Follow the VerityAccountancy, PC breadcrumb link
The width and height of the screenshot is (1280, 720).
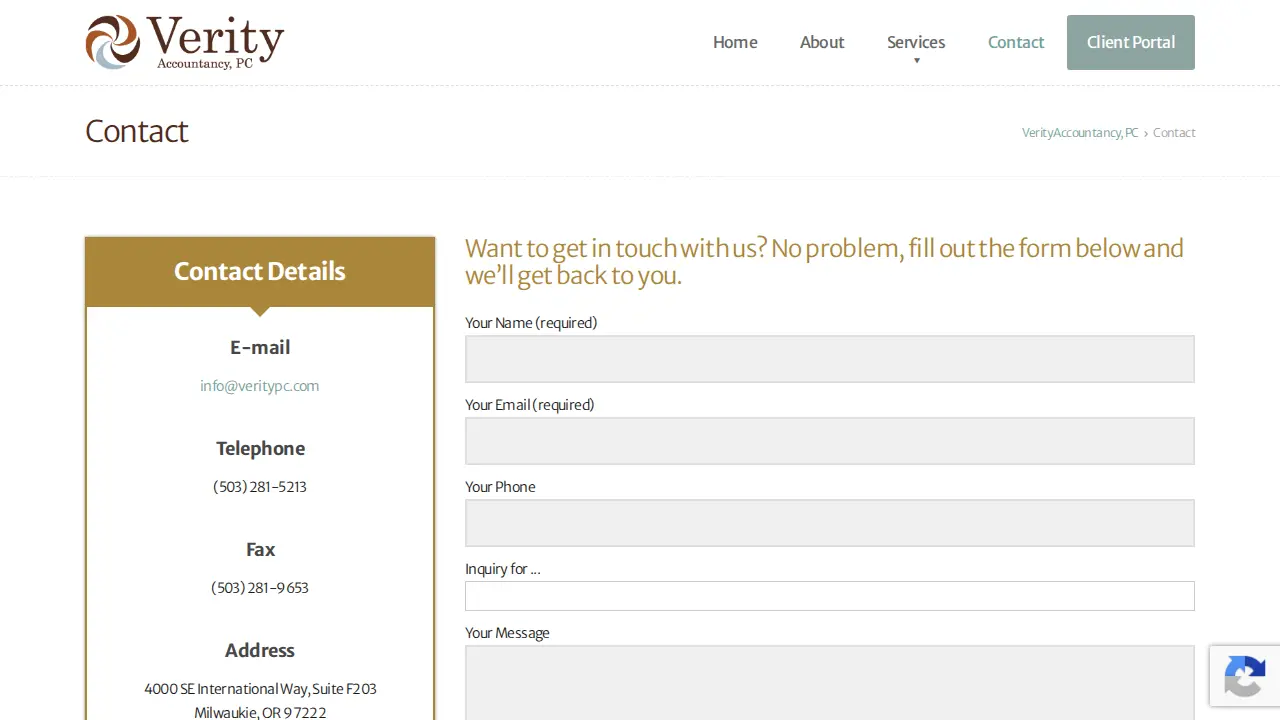point(1080,133)
